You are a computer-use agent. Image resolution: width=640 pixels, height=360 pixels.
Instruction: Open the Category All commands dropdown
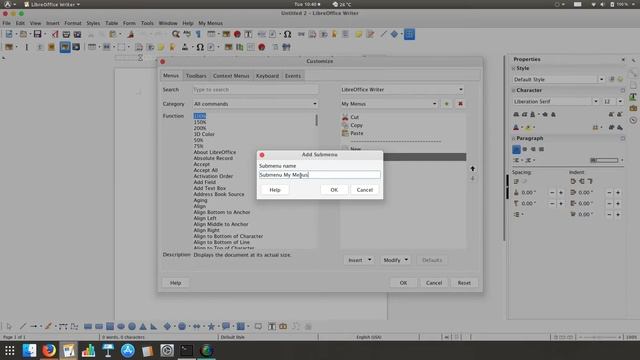(x=255, y=104)
